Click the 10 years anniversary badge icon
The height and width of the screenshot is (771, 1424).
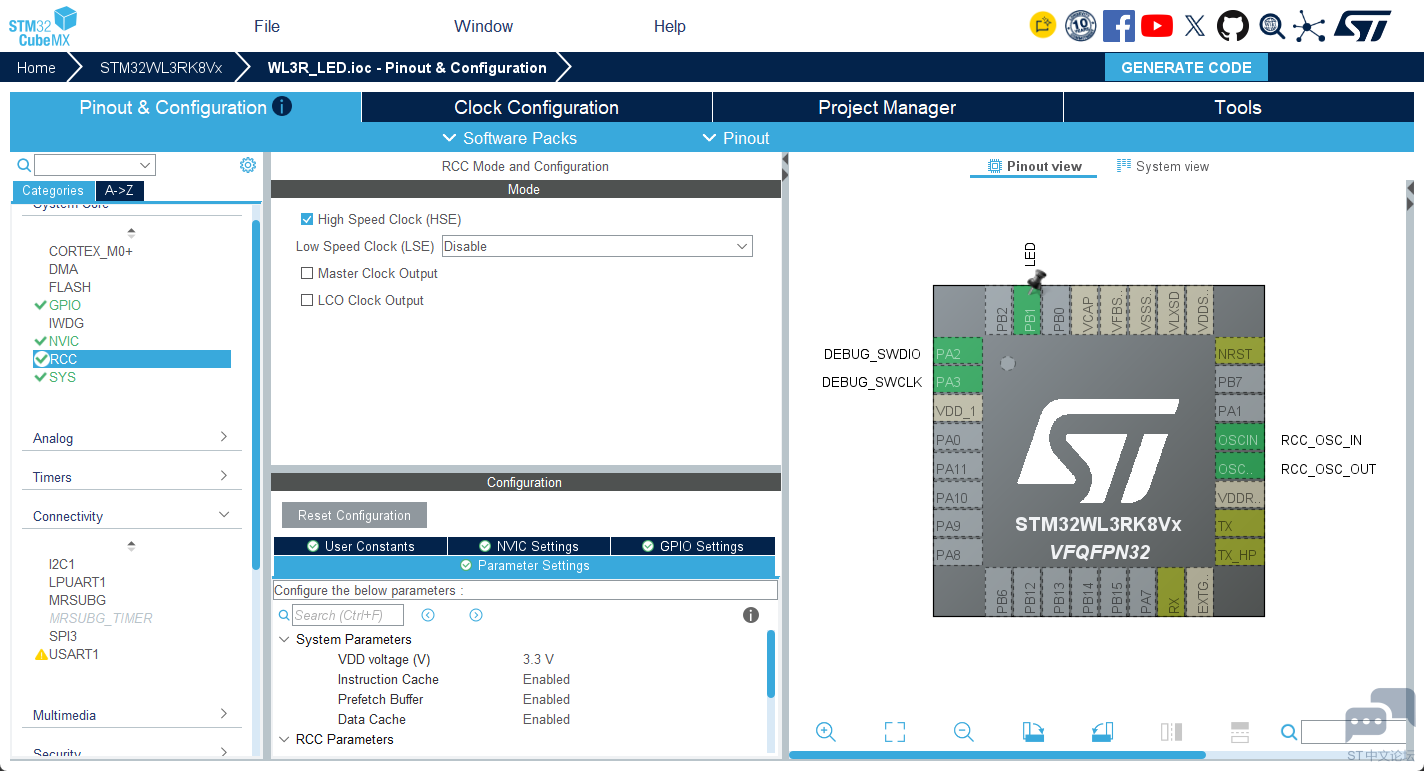pyautogui.click(x=1080, y=26)
